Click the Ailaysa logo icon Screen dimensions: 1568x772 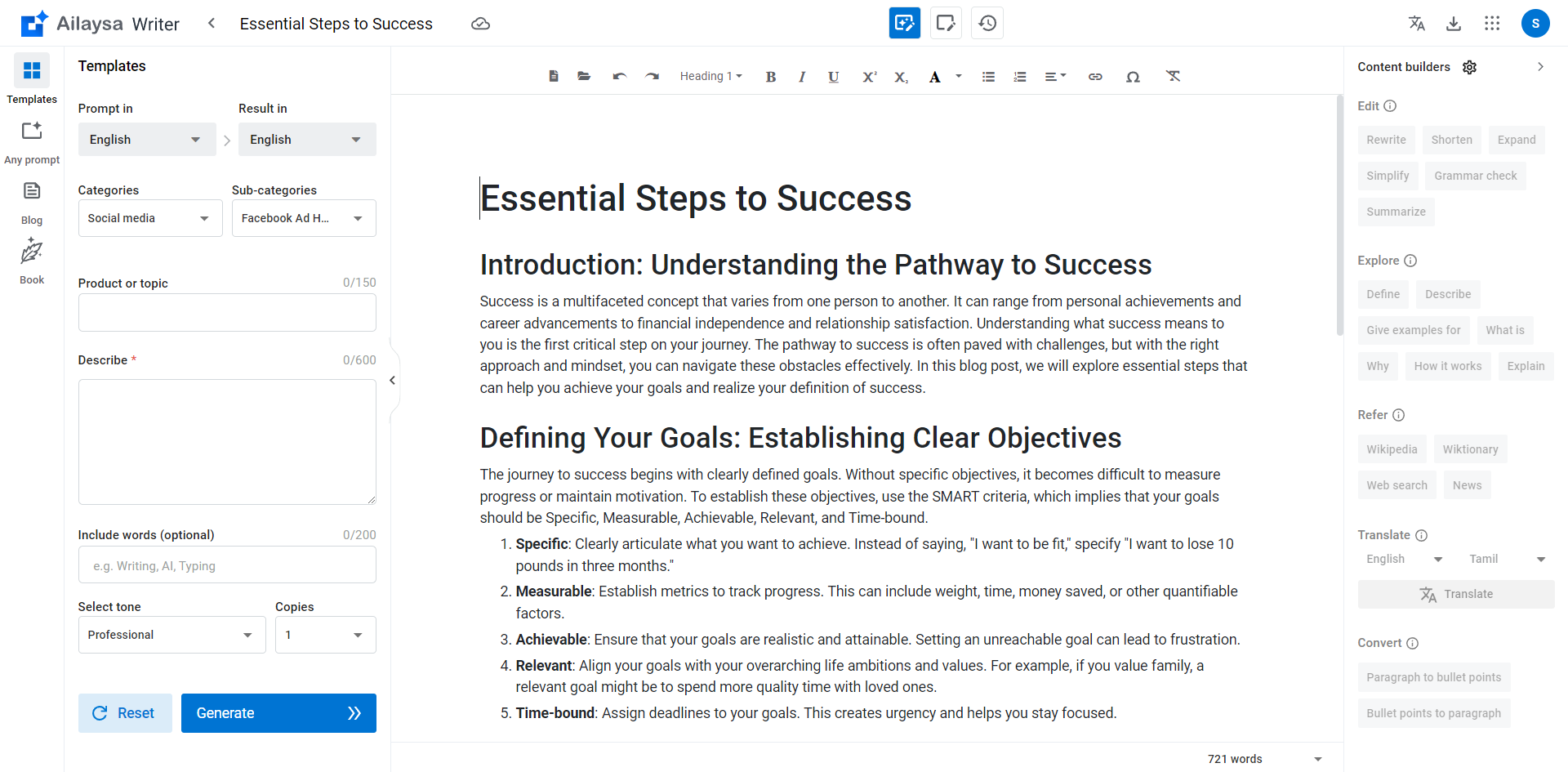[x=34, y=24]
